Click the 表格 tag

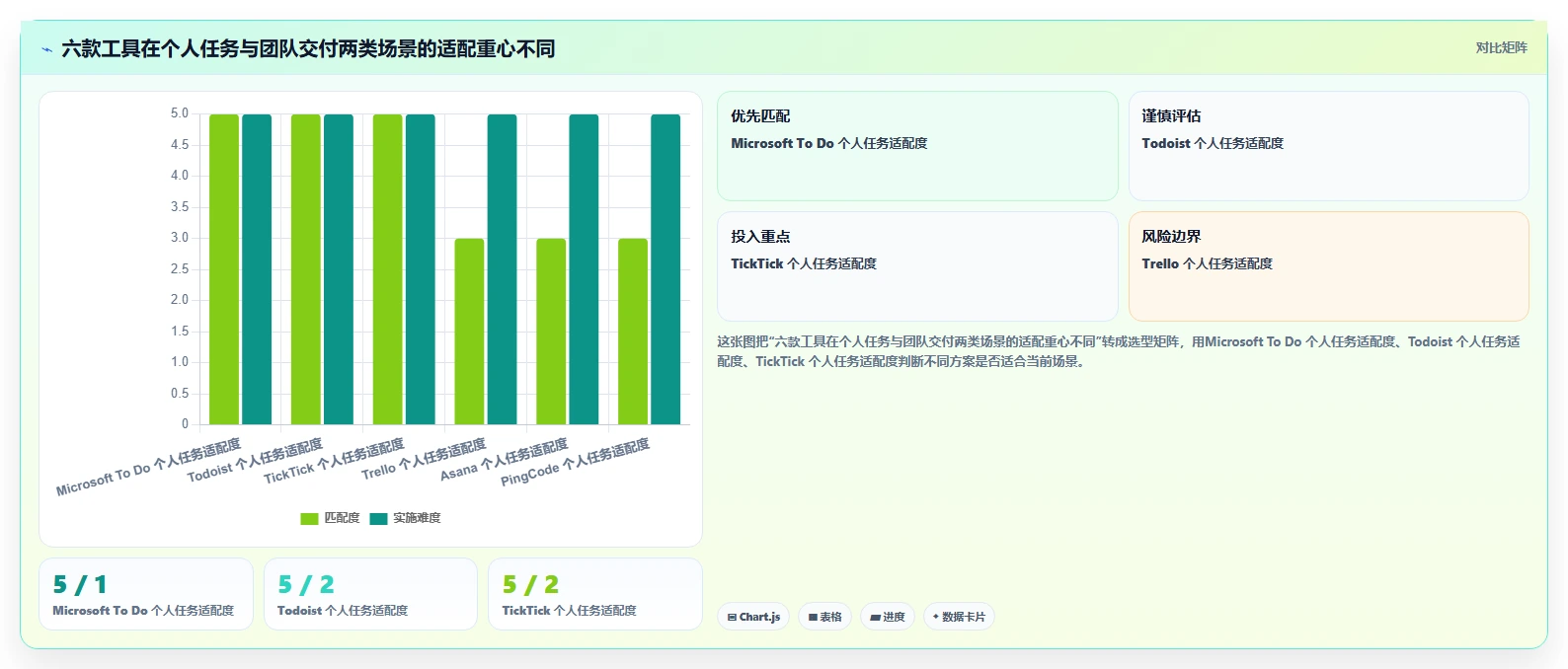coord(824,617)
